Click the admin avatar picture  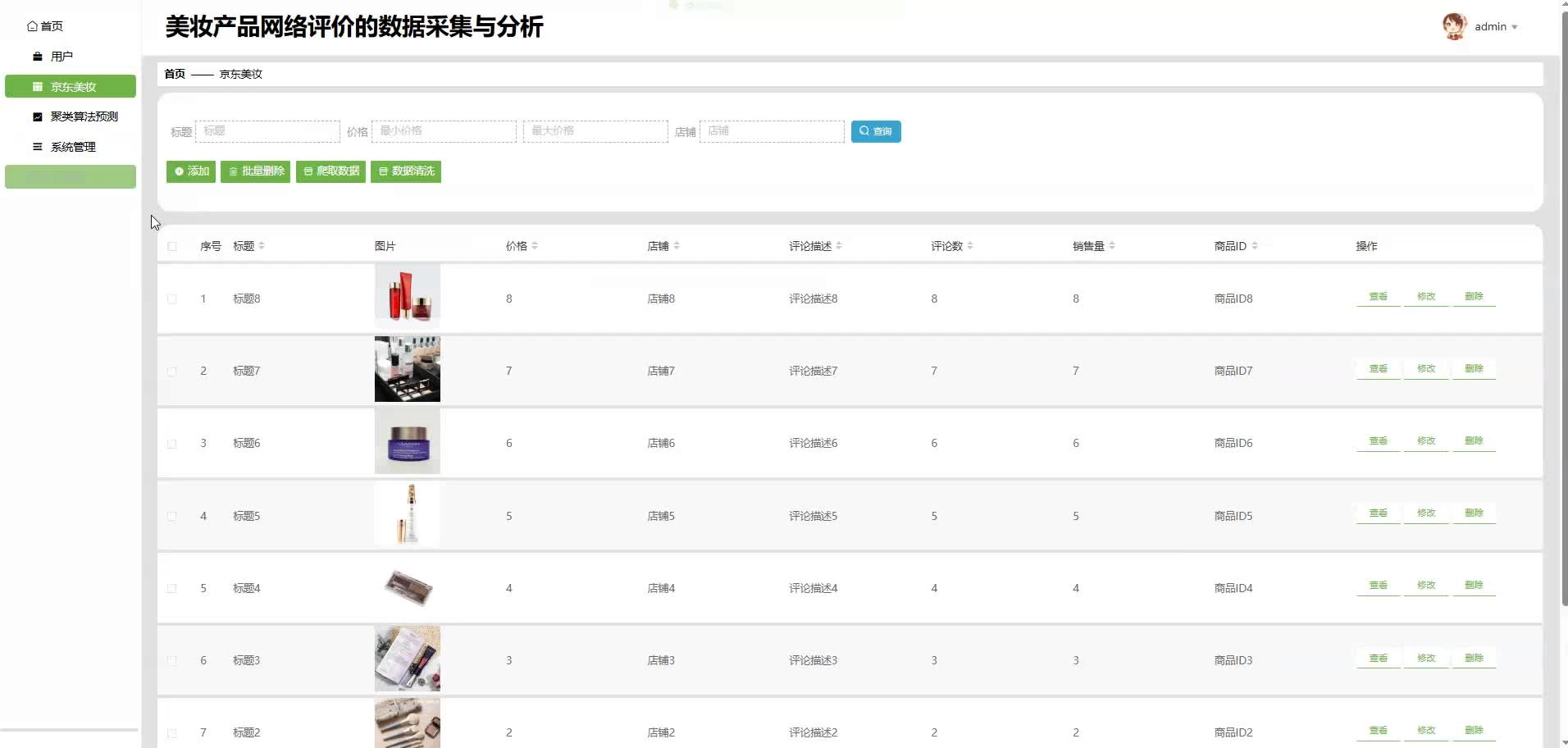coord(1455,26)
